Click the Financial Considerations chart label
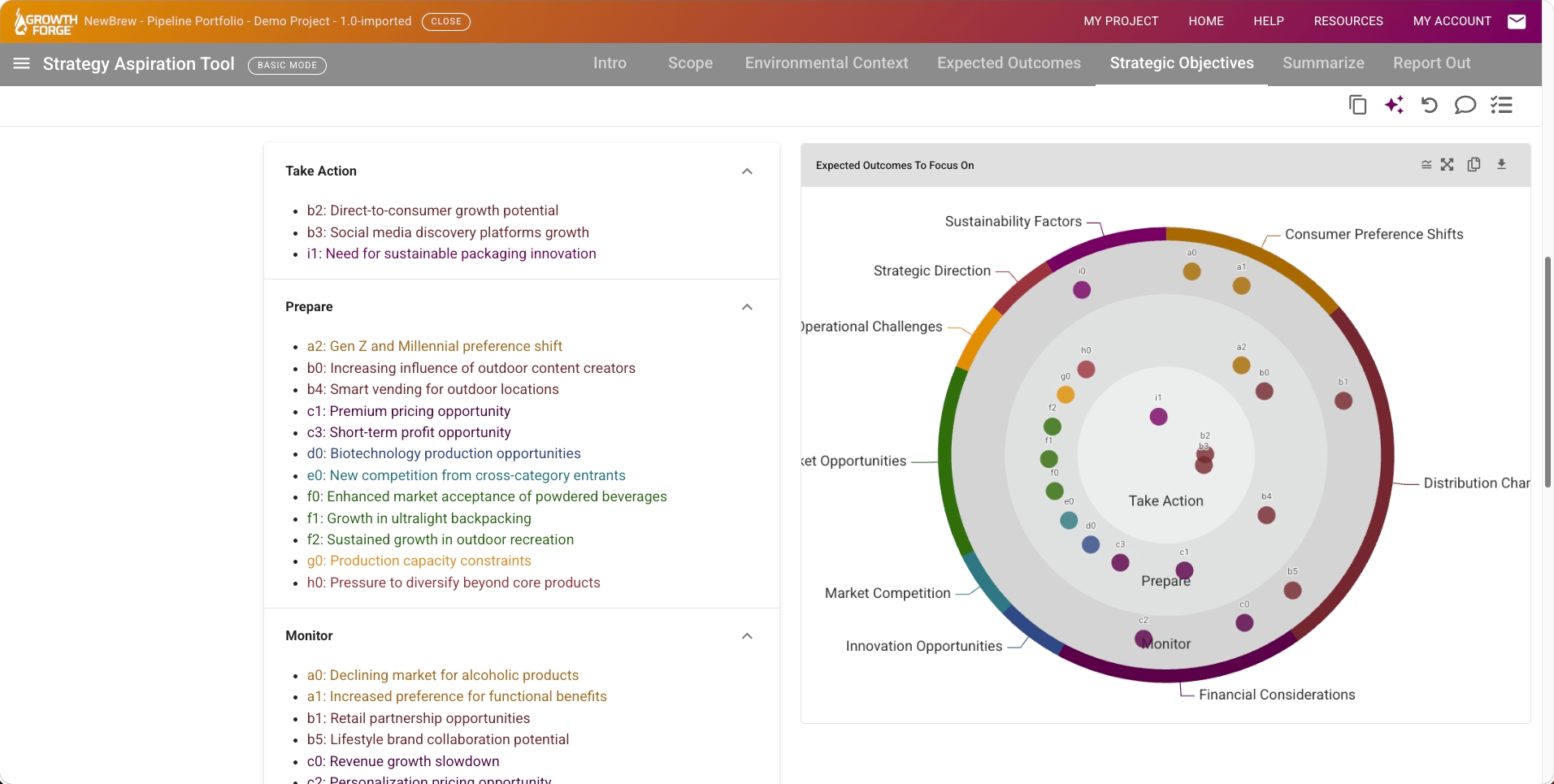 point(1277,695)
